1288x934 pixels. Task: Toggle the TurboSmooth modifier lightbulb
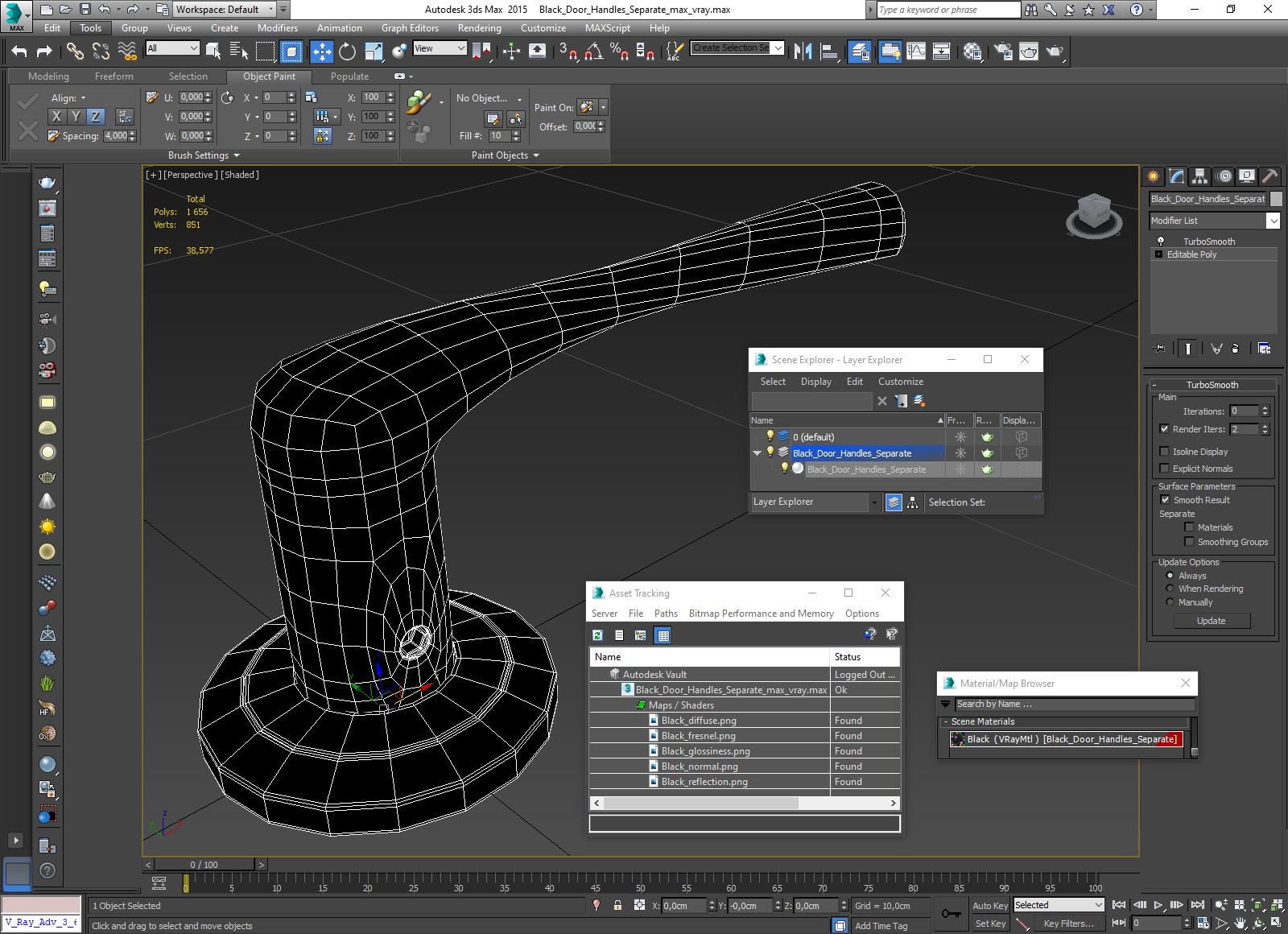(x=1161, y=242)
